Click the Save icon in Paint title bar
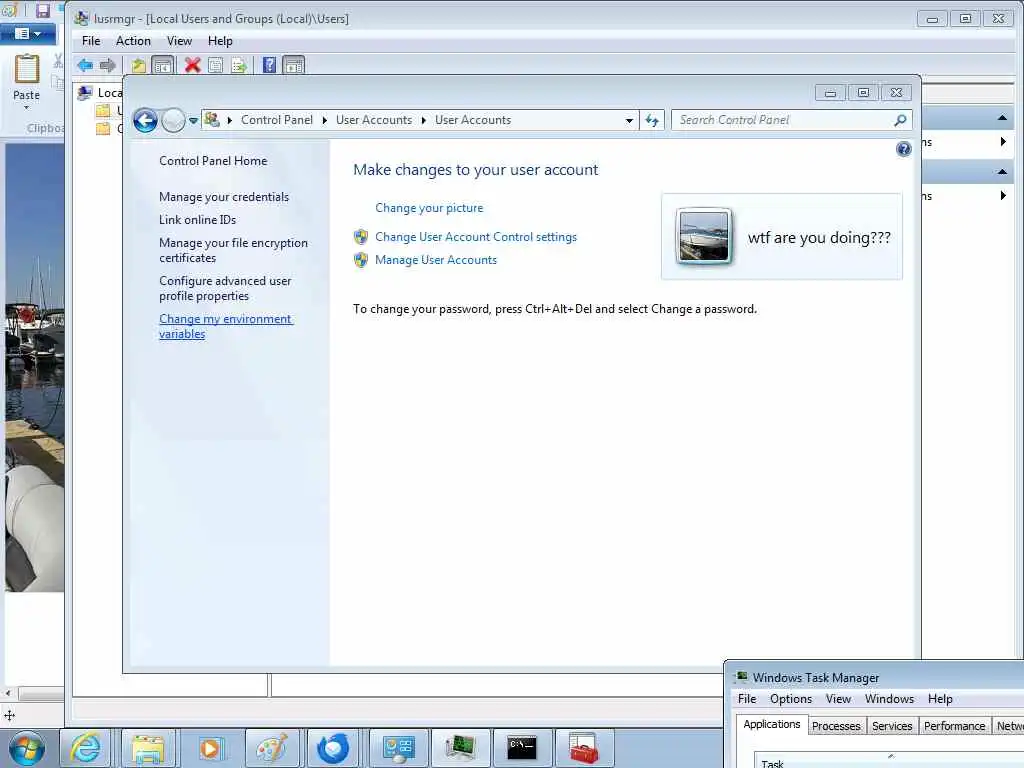This screenshot has width=1024, height=768. point(42,10)
